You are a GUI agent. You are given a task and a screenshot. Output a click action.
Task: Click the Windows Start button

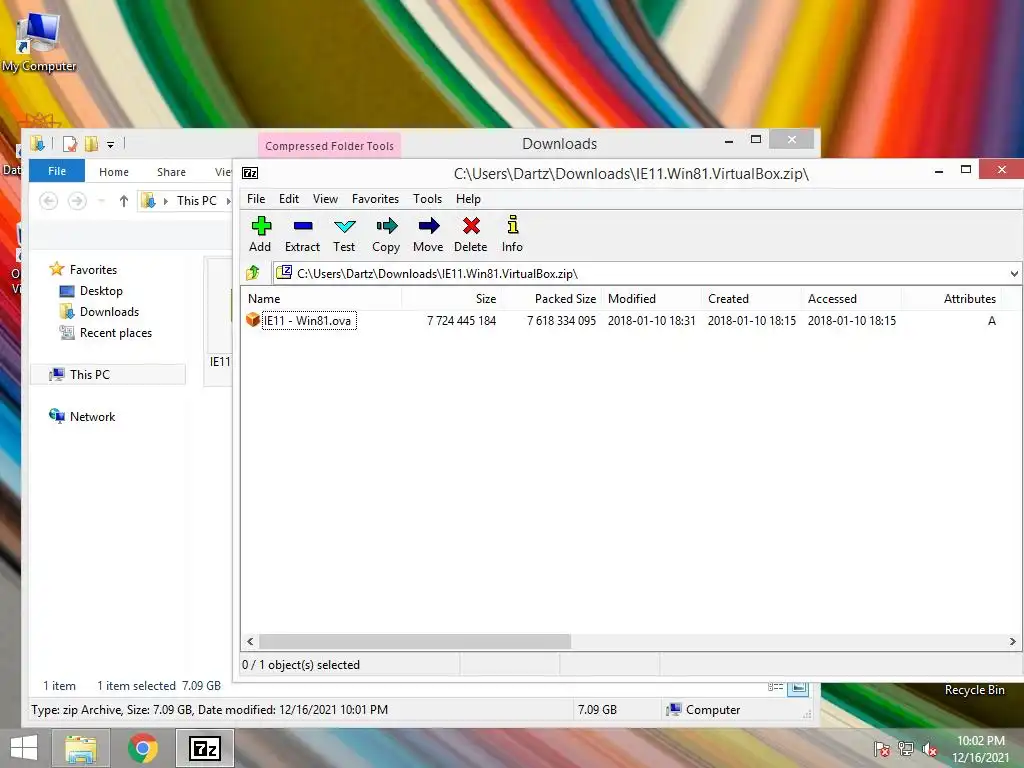24,748
